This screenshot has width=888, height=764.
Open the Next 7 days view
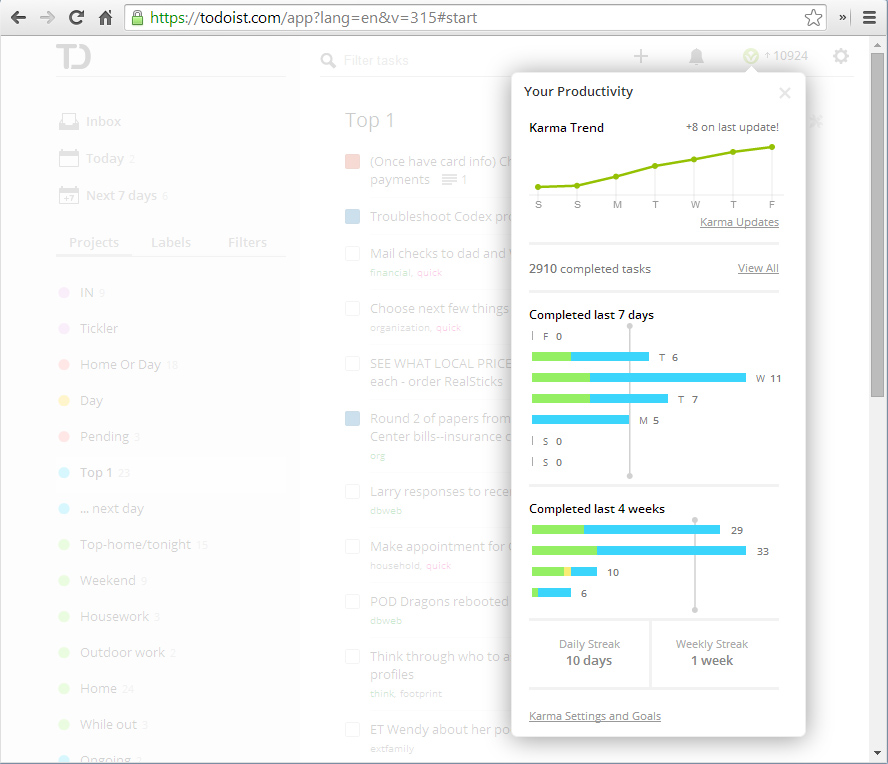pos(120,196)
